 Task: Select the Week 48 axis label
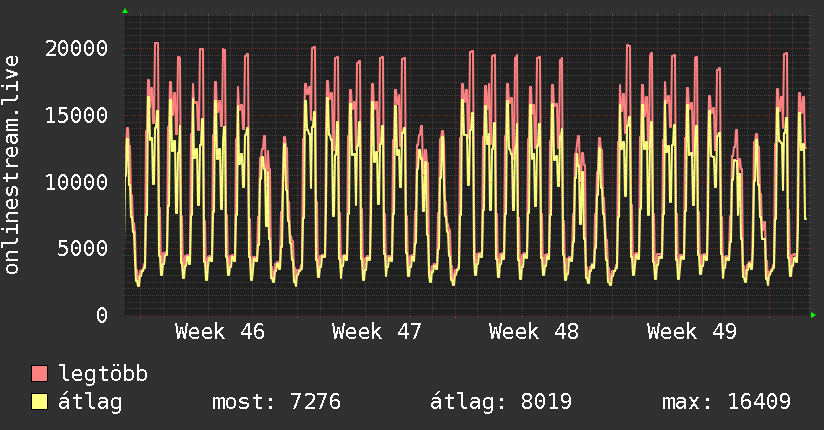(x=534, y=331)
